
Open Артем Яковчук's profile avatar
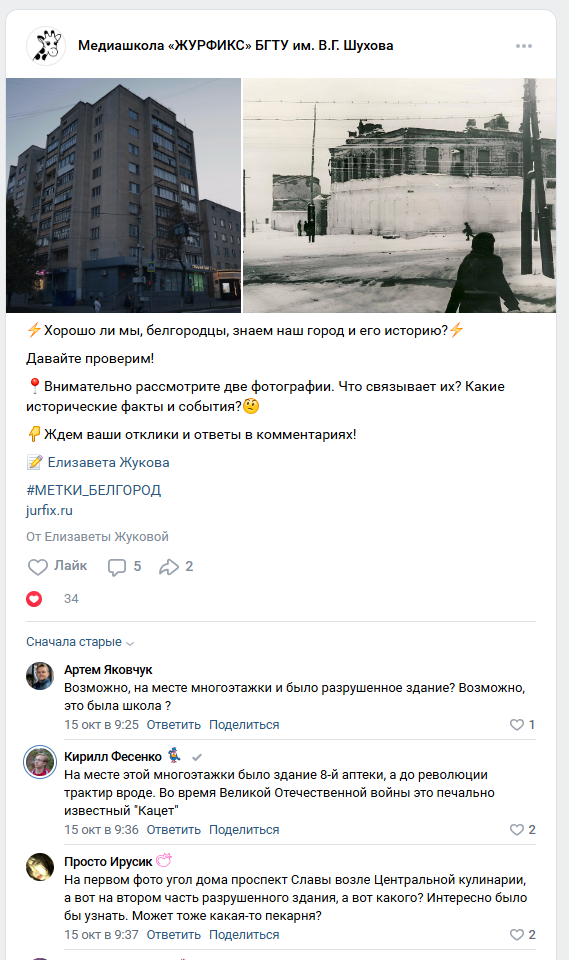click(40, 676)
